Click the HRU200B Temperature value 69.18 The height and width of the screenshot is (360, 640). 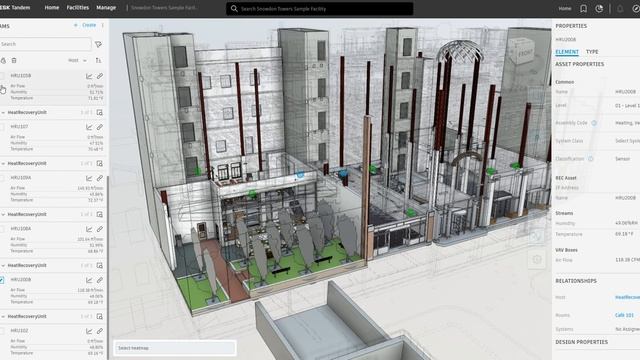point(96,302)
